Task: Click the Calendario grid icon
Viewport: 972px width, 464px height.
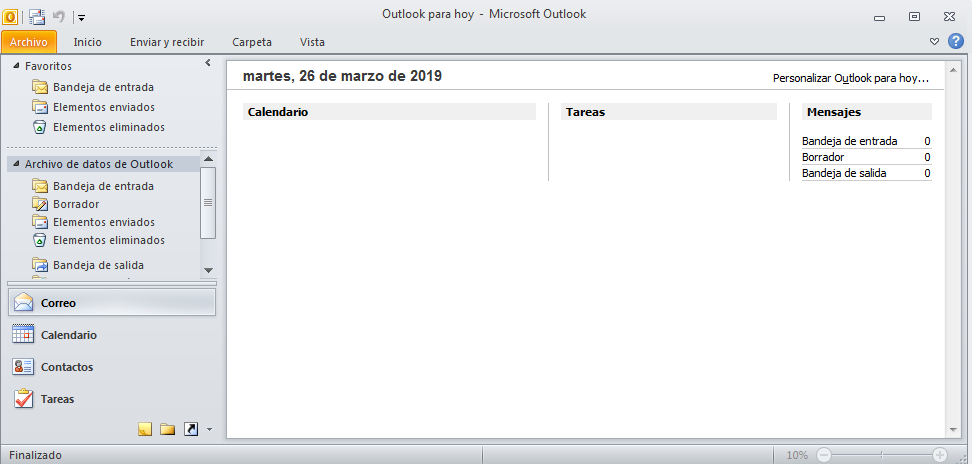Action: pyautogui.click(x=24, y=335)
